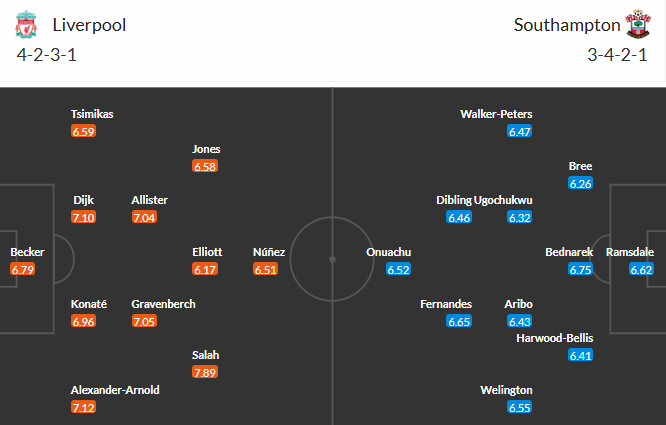
Task: Open Bednarek's 6.75 rating
Action: tap(580, 270)
